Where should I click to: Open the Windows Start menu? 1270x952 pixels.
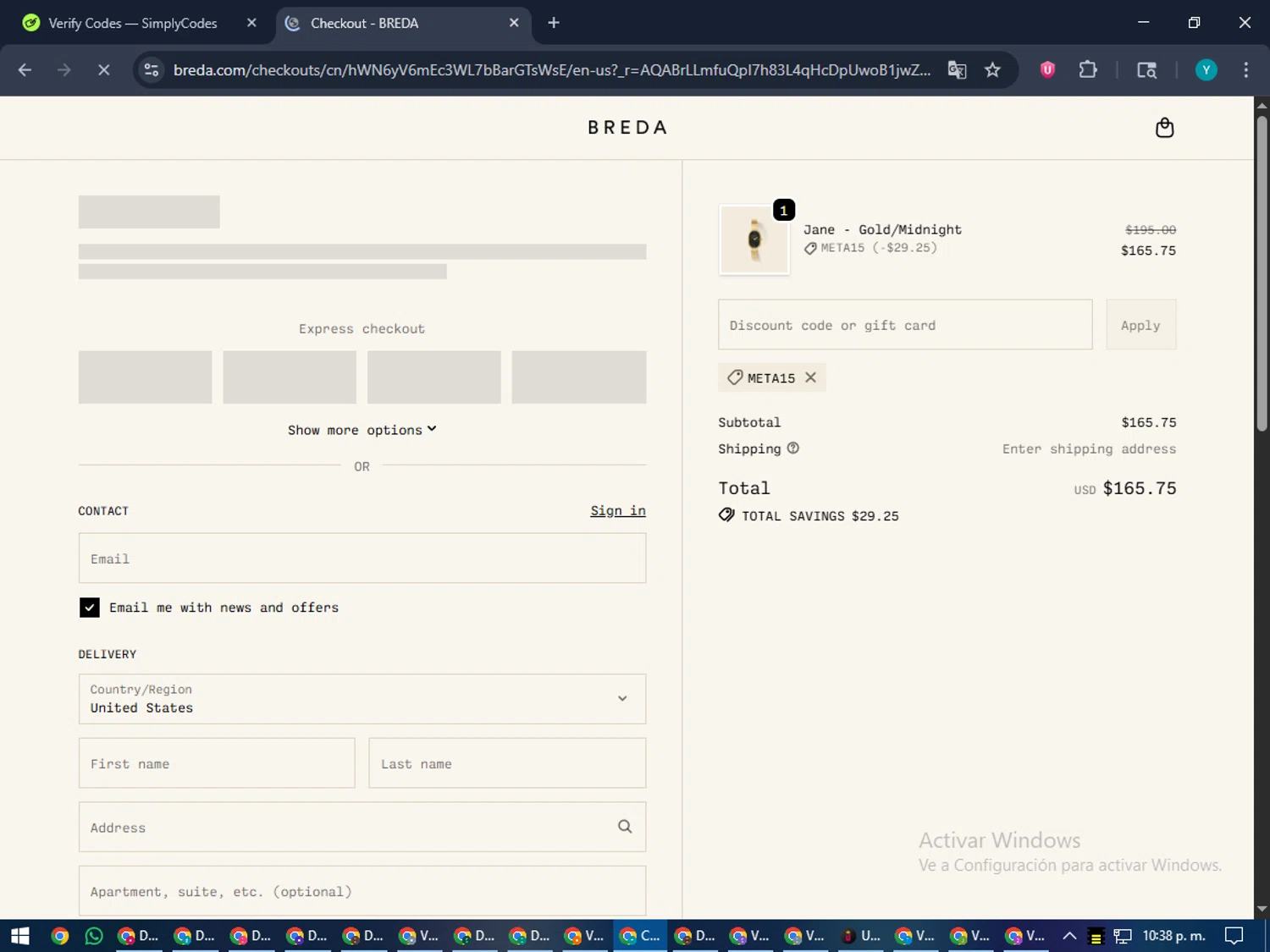20,936
